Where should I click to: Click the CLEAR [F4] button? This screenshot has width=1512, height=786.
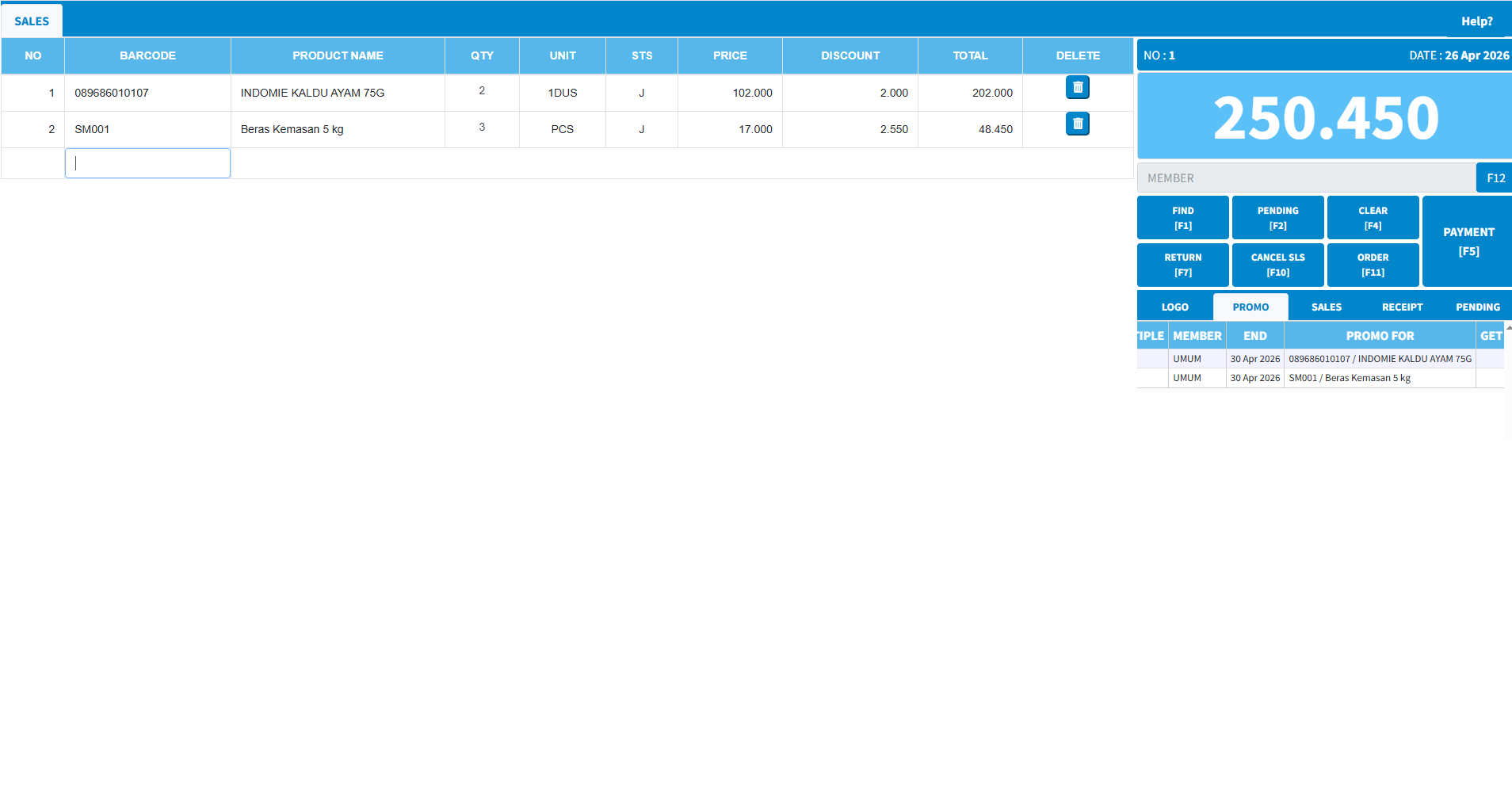pos(1373,218)
